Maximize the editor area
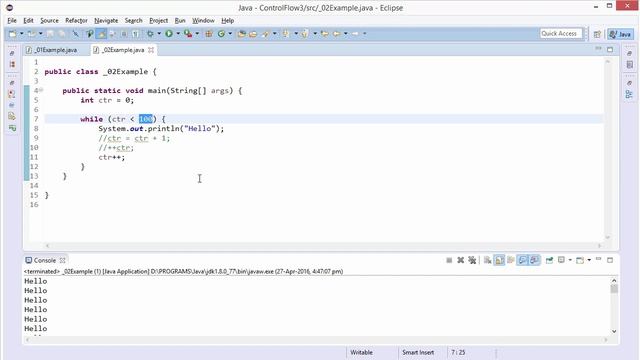This screenshot has height=360, width=640. coord(610,49)
